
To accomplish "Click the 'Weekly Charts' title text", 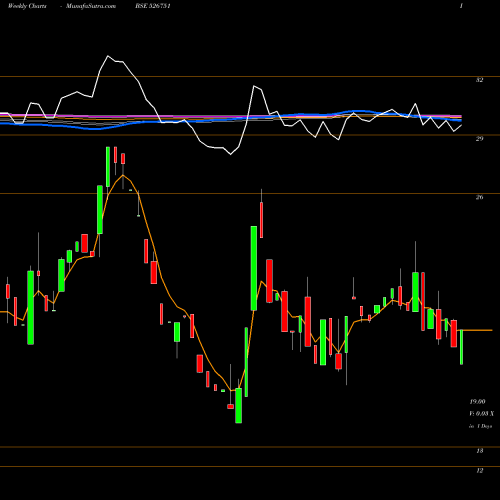I will pos(27,6).
